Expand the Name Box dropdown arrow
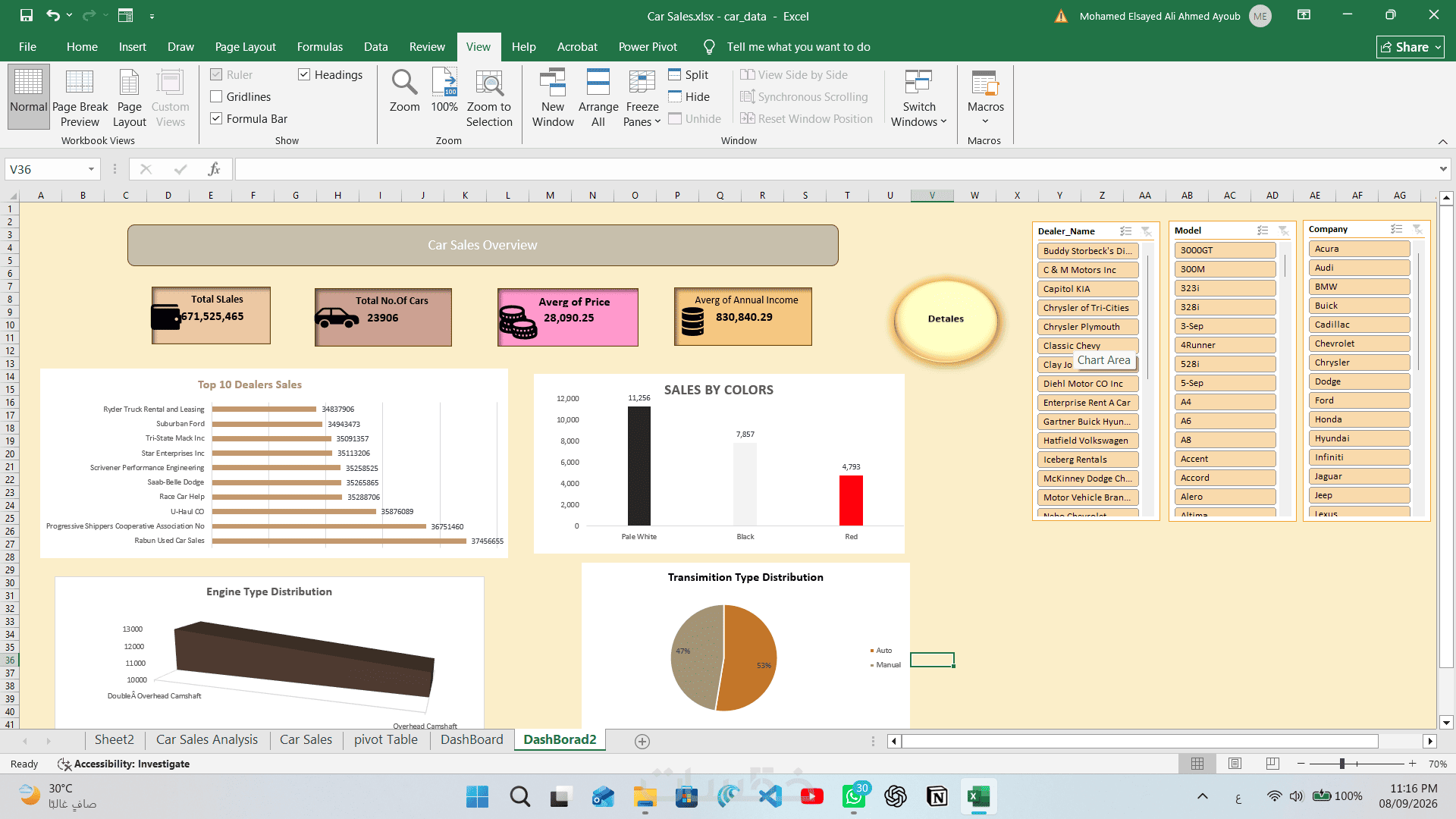This screenshot has width=1456, height=819. [x=91, y=169]
